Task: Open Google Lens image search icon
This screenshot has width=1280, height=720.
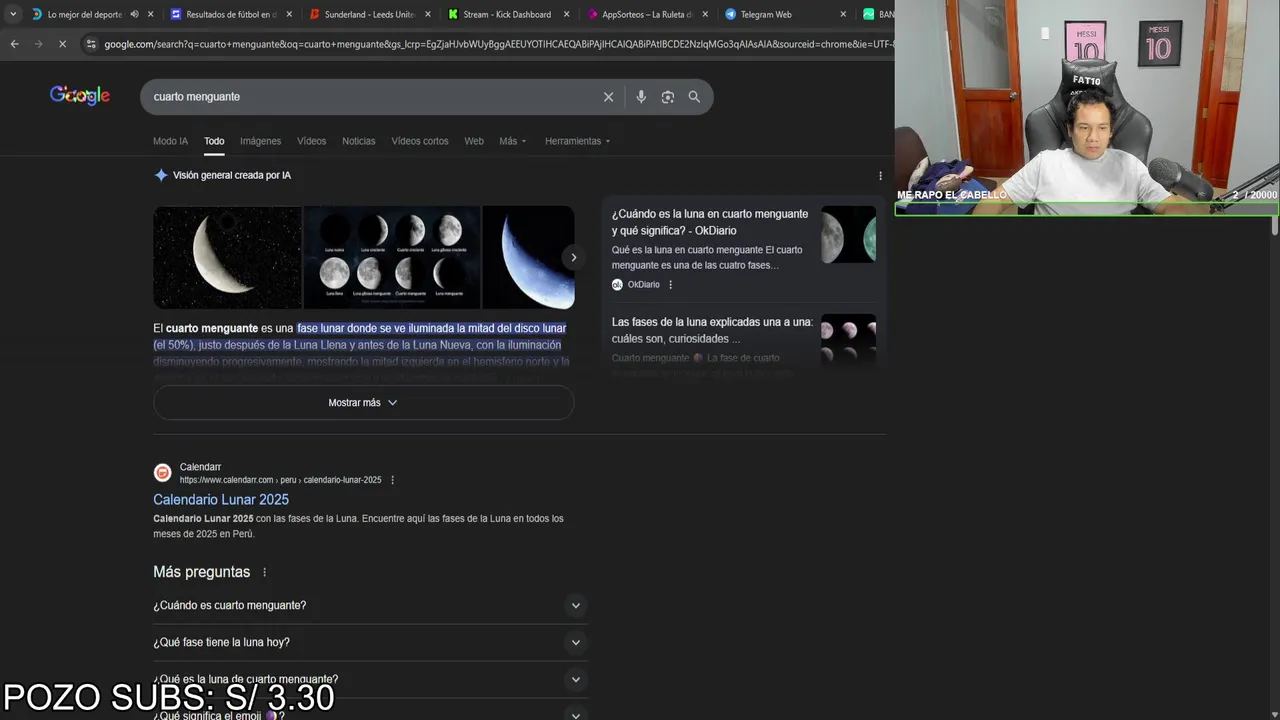Action: pos(668,97)
